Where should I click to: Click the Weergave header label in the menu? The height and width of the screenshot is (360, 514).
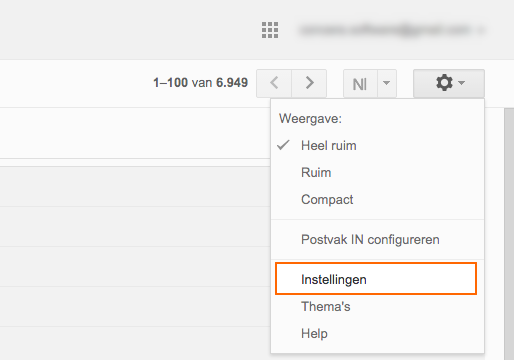(310, 118)
